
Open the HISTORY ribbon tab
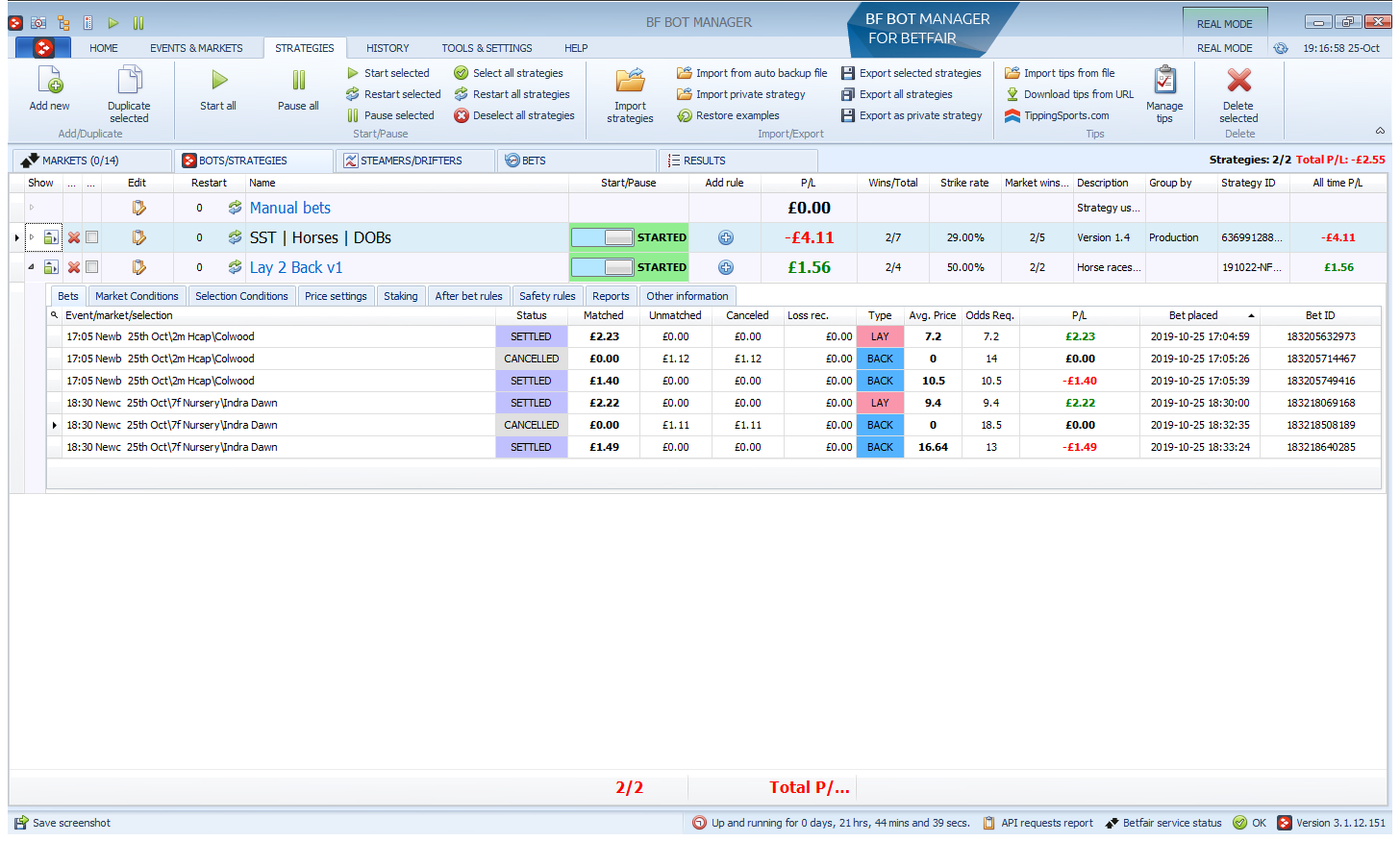tap(387, 48)
